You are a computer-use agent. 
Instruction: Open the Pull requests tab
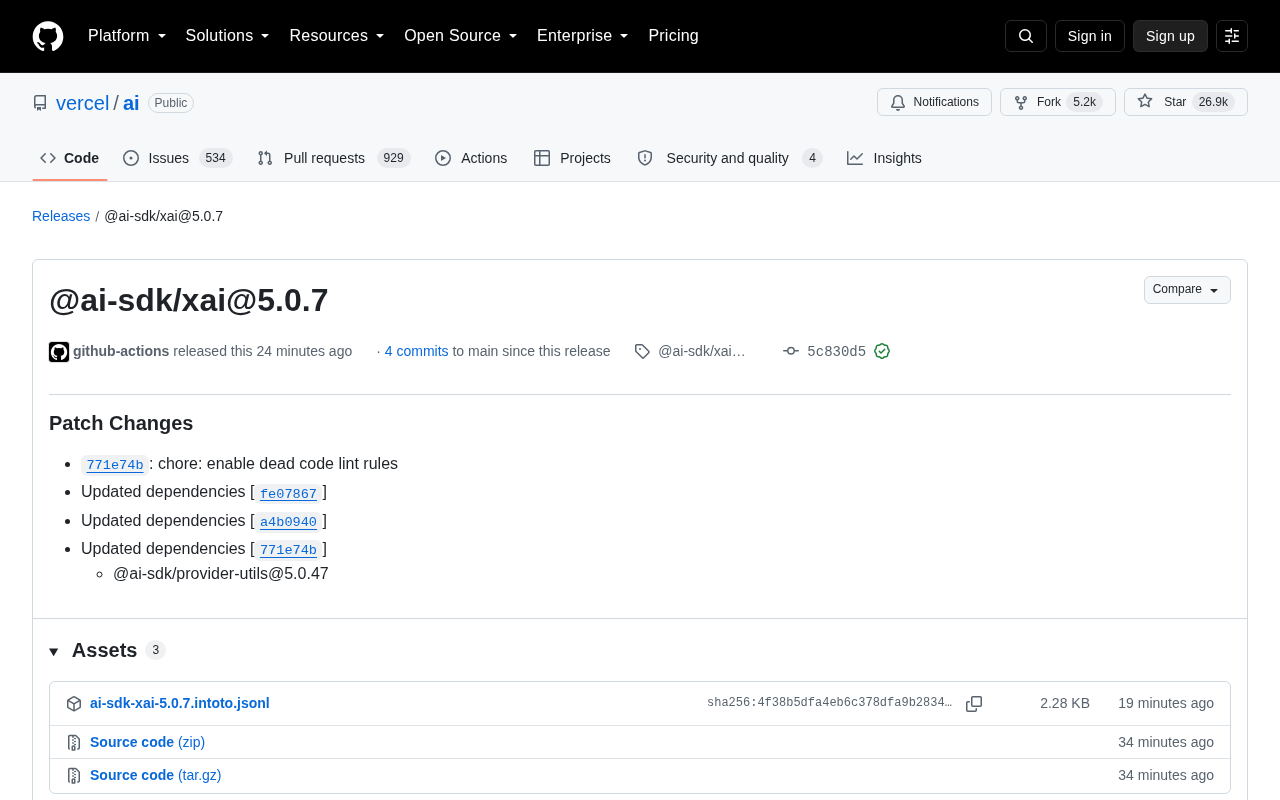(x=333, y=158)
